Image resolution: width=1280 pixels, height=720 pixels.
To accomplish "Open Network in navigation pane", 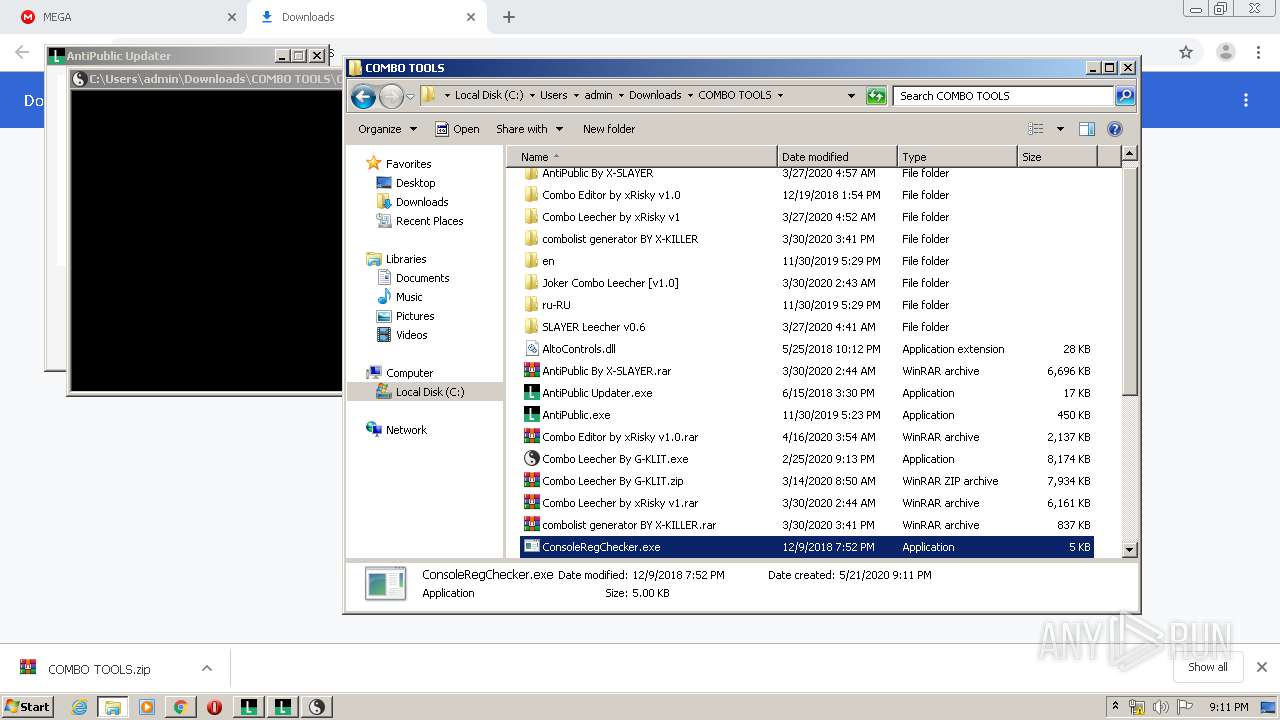I will click(x=406, y=430).
